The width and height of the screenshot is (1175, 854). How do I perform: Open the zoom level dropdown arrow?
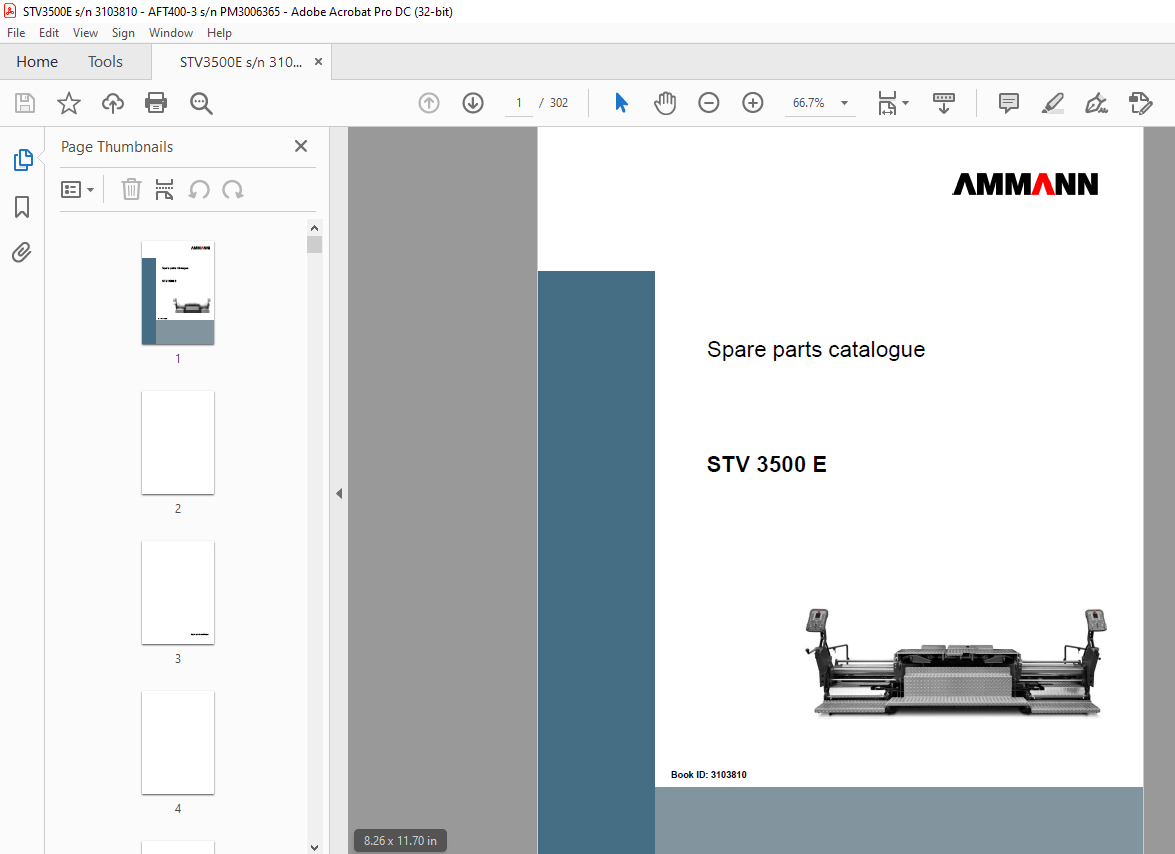click(x=845, y=103)
